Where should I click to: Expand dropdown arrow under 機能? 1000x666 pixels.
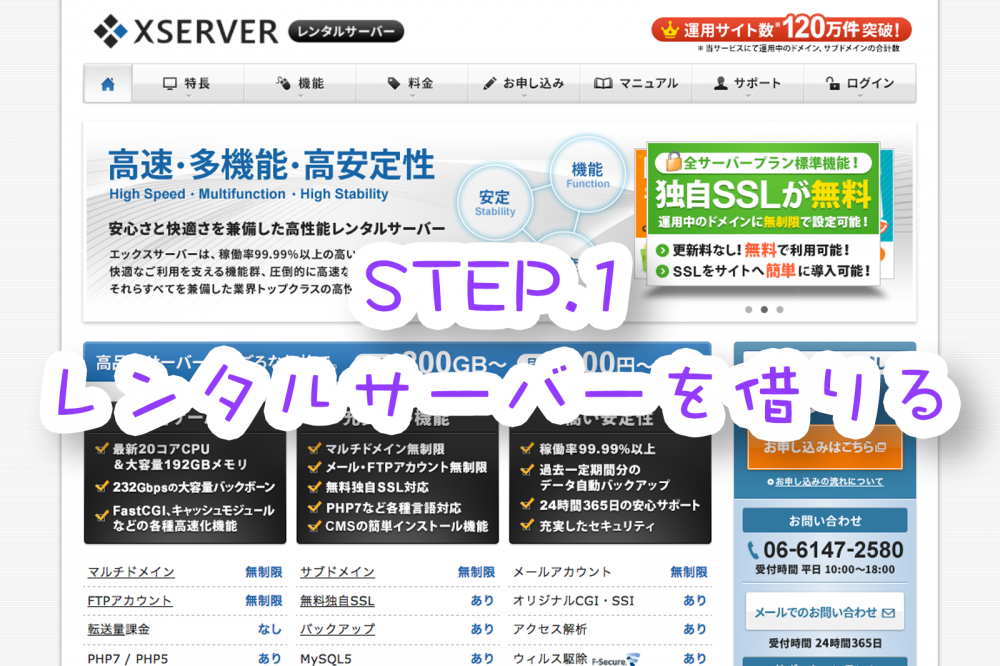point(300,96)
